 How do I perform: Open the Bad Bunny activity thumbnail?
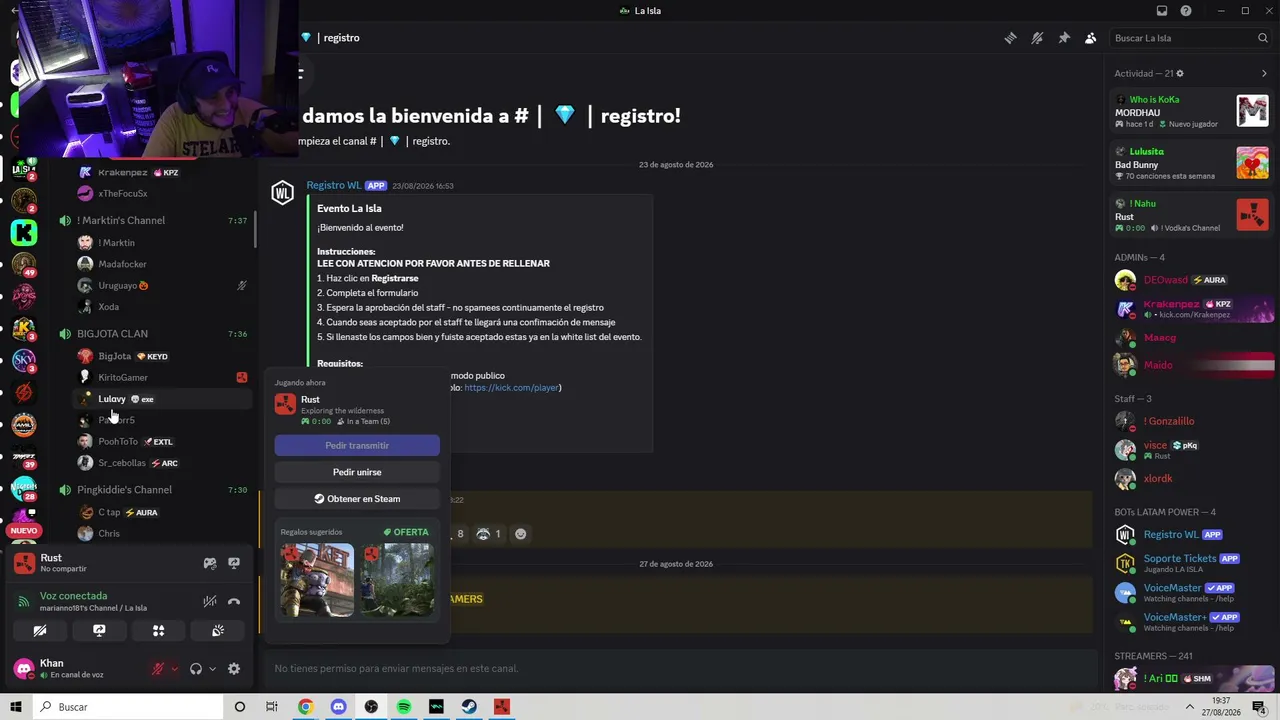click(x=1252, y=163)
